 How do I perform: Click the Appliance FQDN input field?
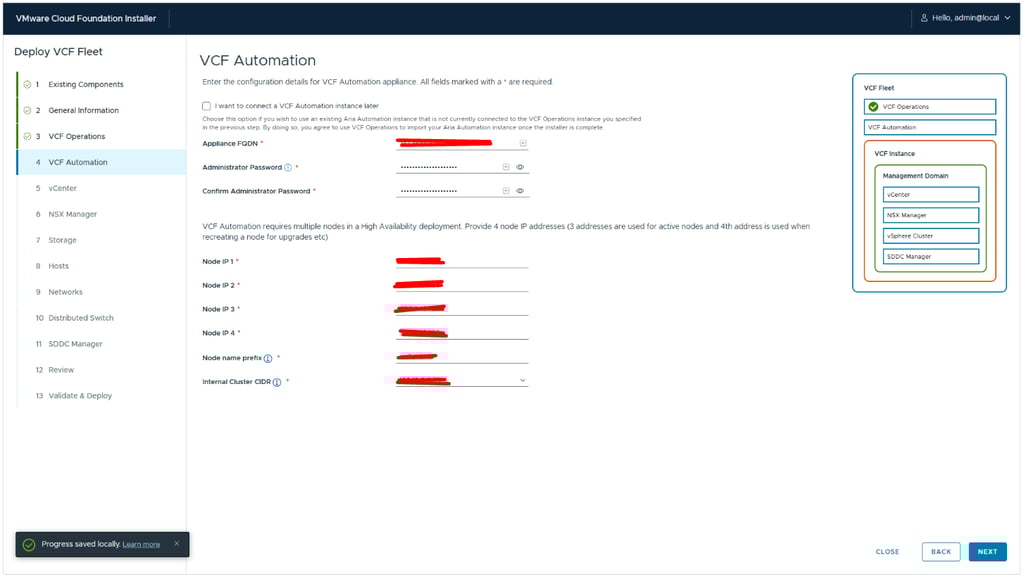coord(462,144)
